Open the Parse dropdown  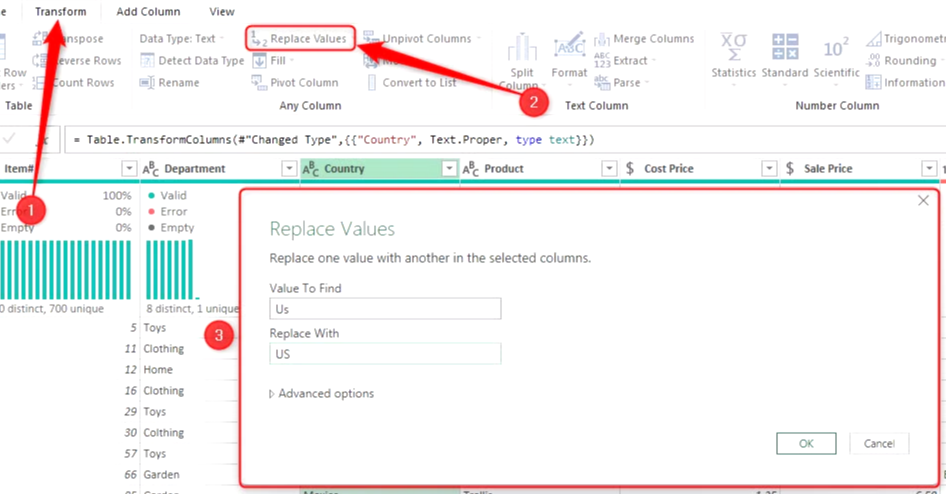(620, 83)
